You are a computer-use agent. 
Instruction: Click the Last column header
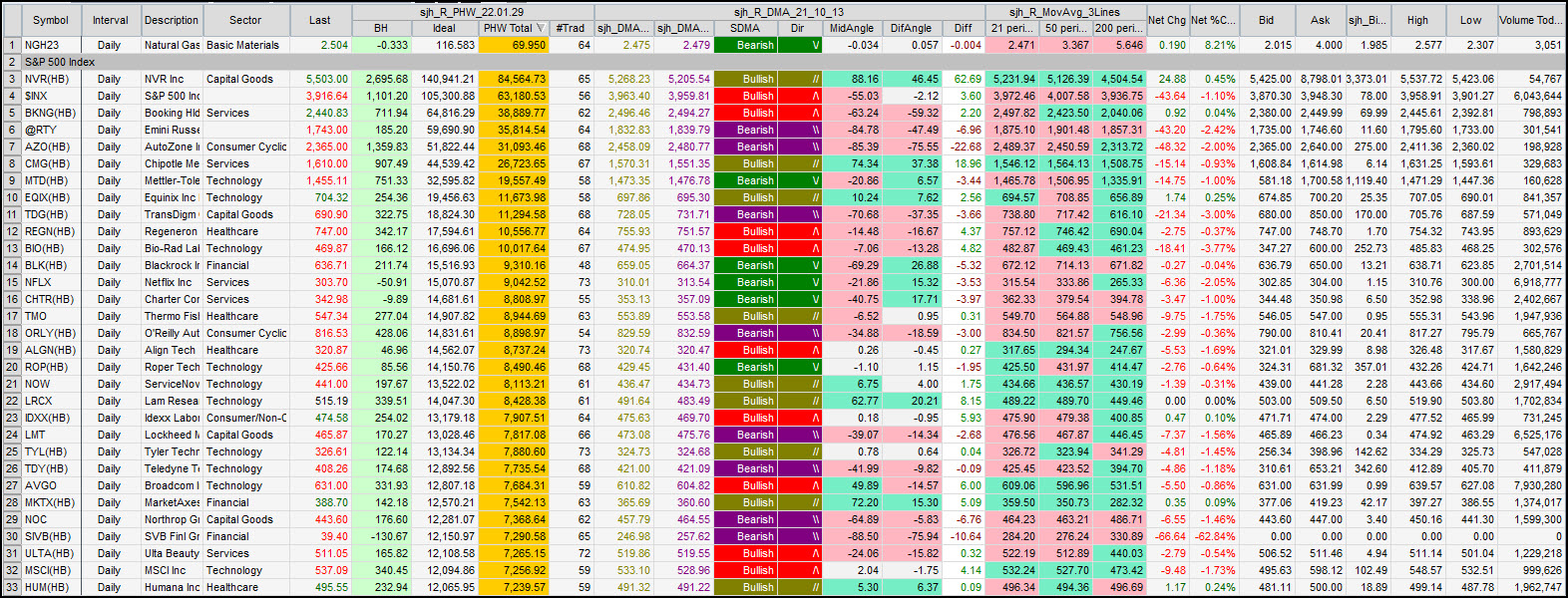[x=320, y=20]
